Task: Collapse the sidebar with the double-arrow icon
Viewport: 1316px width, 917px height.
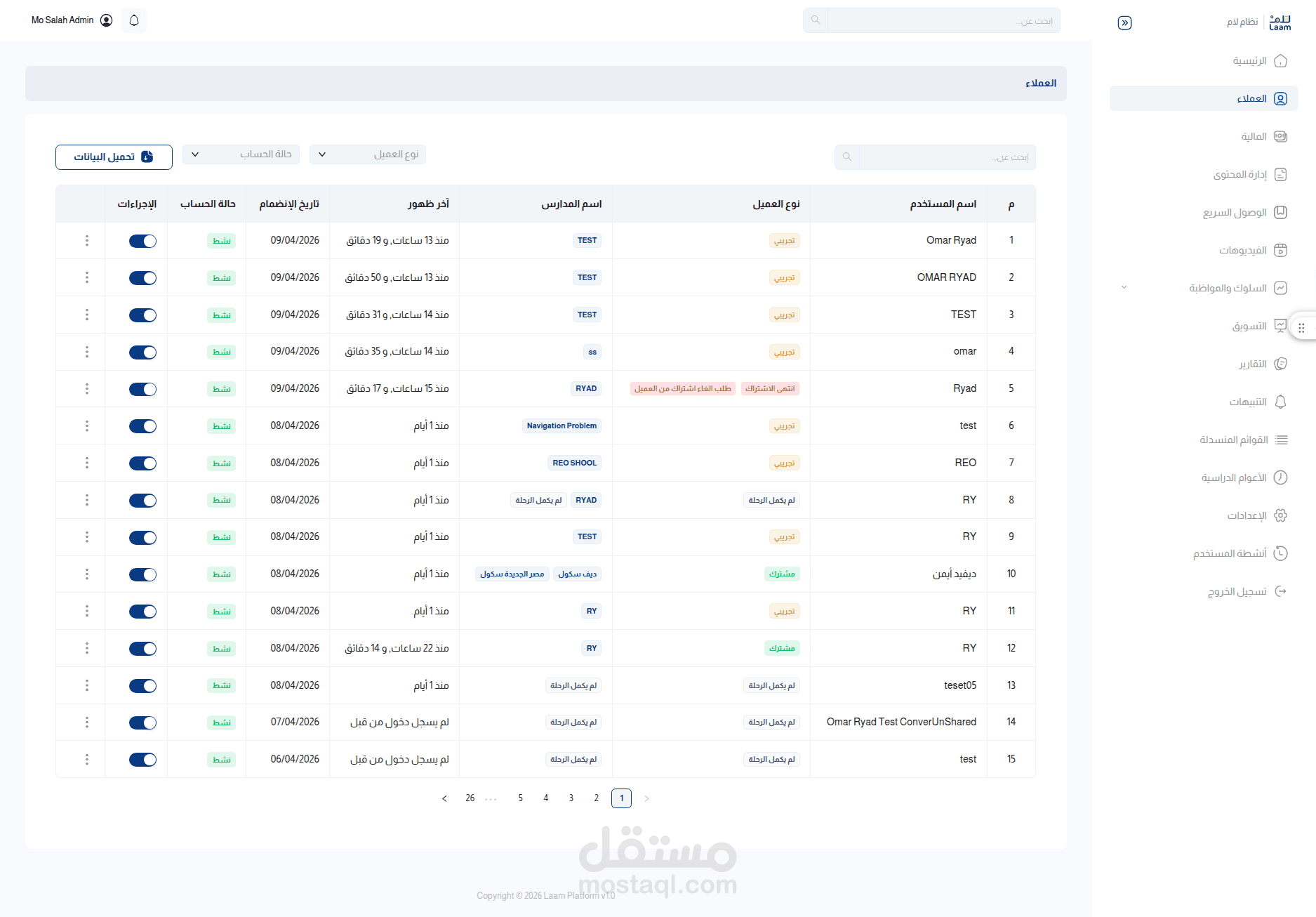Action: 1124,22
